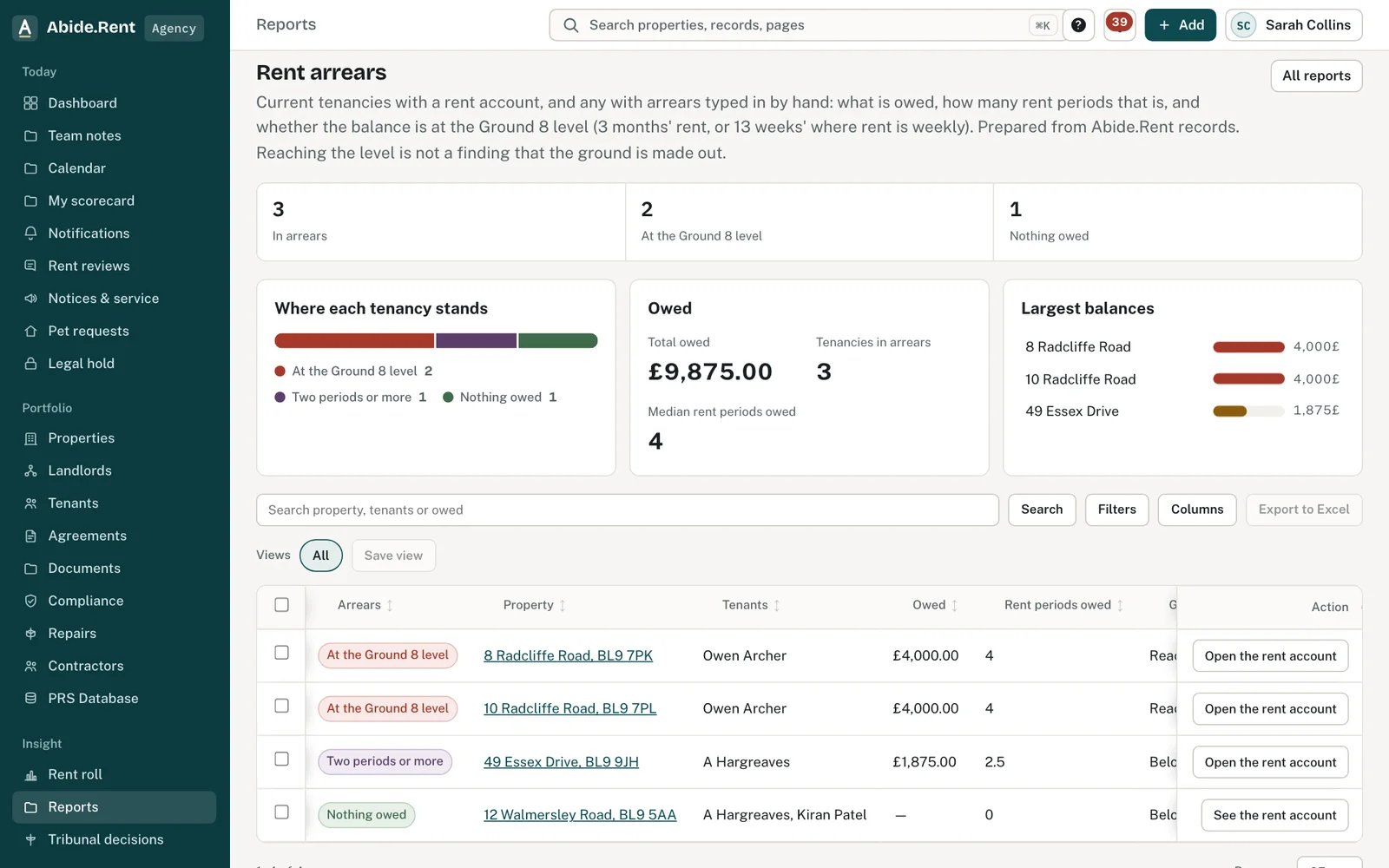
Task: Click the Pet requests house icon
Action: tap(31, 332)
